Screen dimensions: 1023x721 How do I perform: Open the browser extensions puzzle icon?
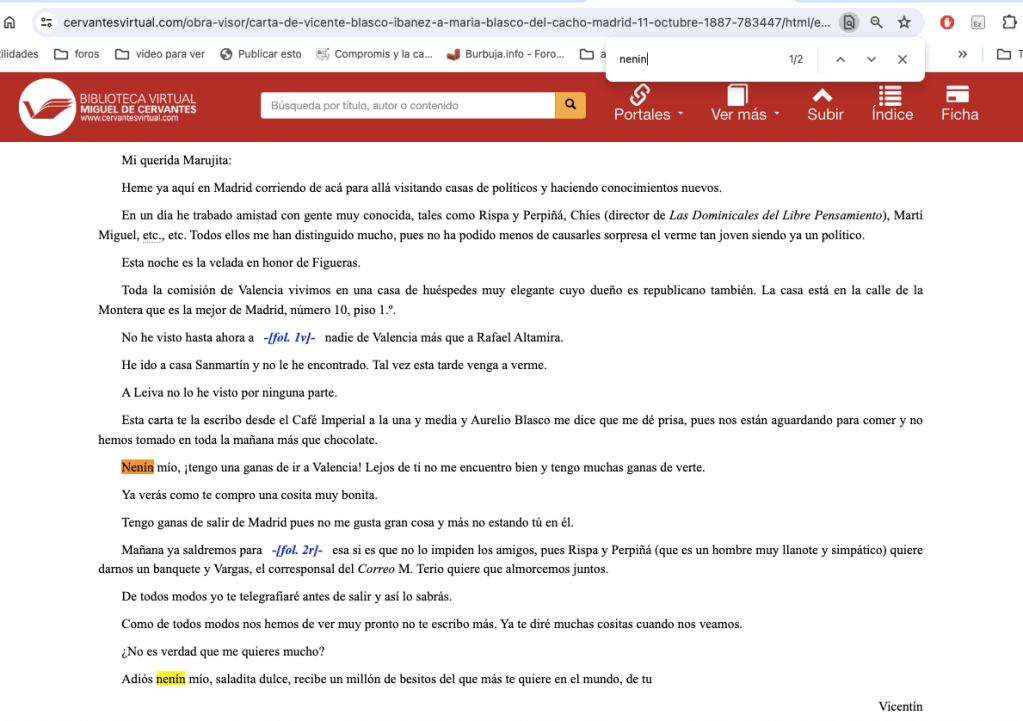pyautogui.click(x=1008, y=22)
